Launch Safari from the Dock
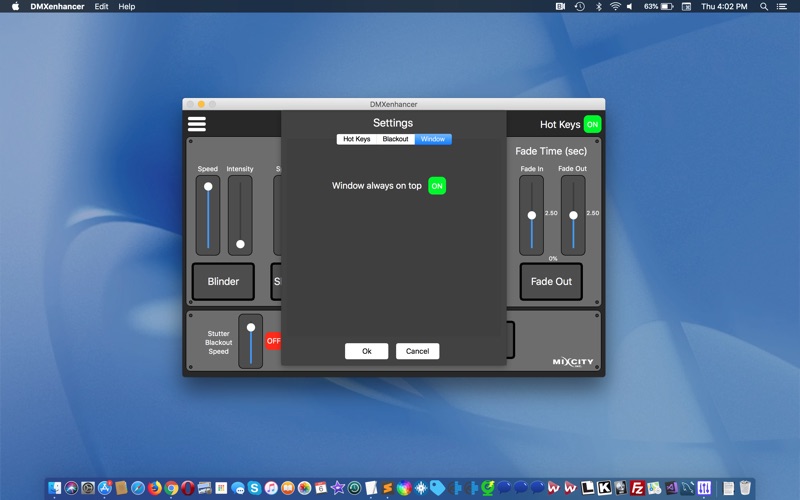The width and height of the screenshot is (800, 500). 138,488
